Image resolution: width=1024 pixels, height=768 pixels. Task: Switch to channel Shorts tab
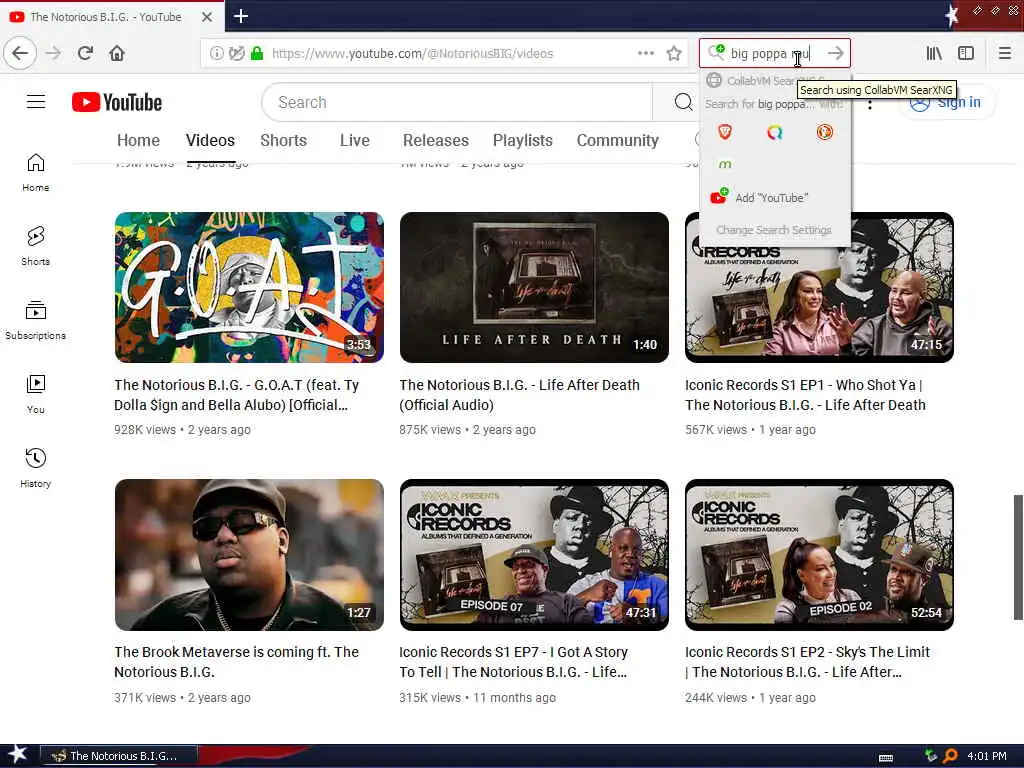point(283,140)
